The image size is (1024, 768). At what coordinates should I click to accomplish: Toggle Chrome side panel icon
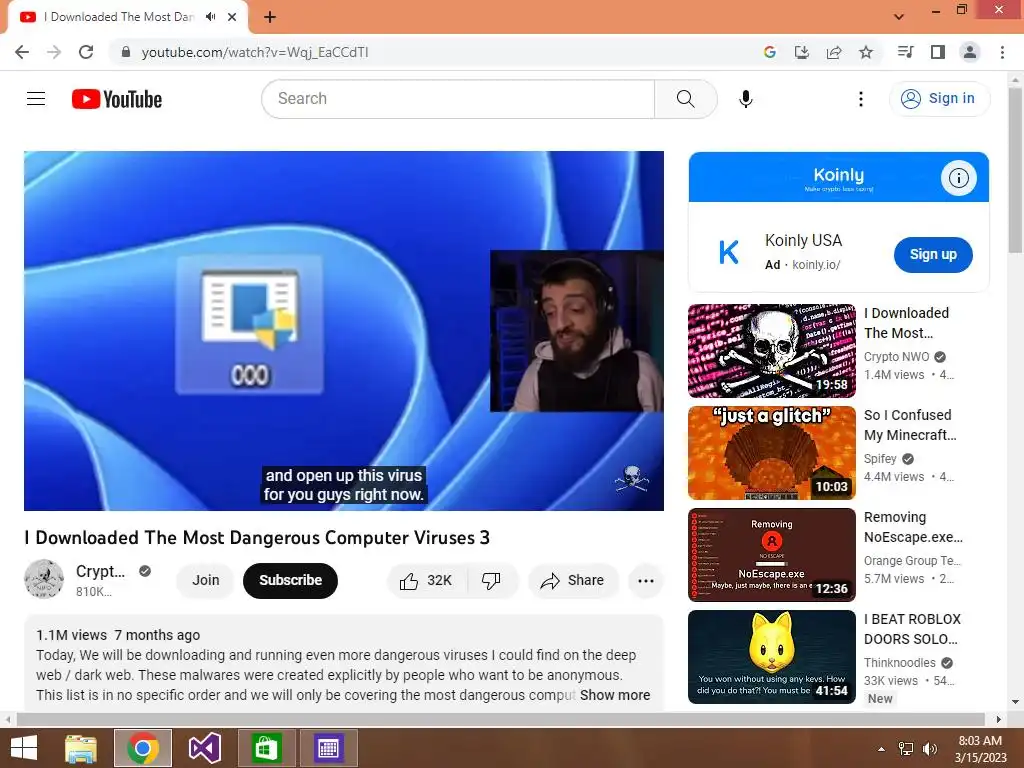(938, 52)
